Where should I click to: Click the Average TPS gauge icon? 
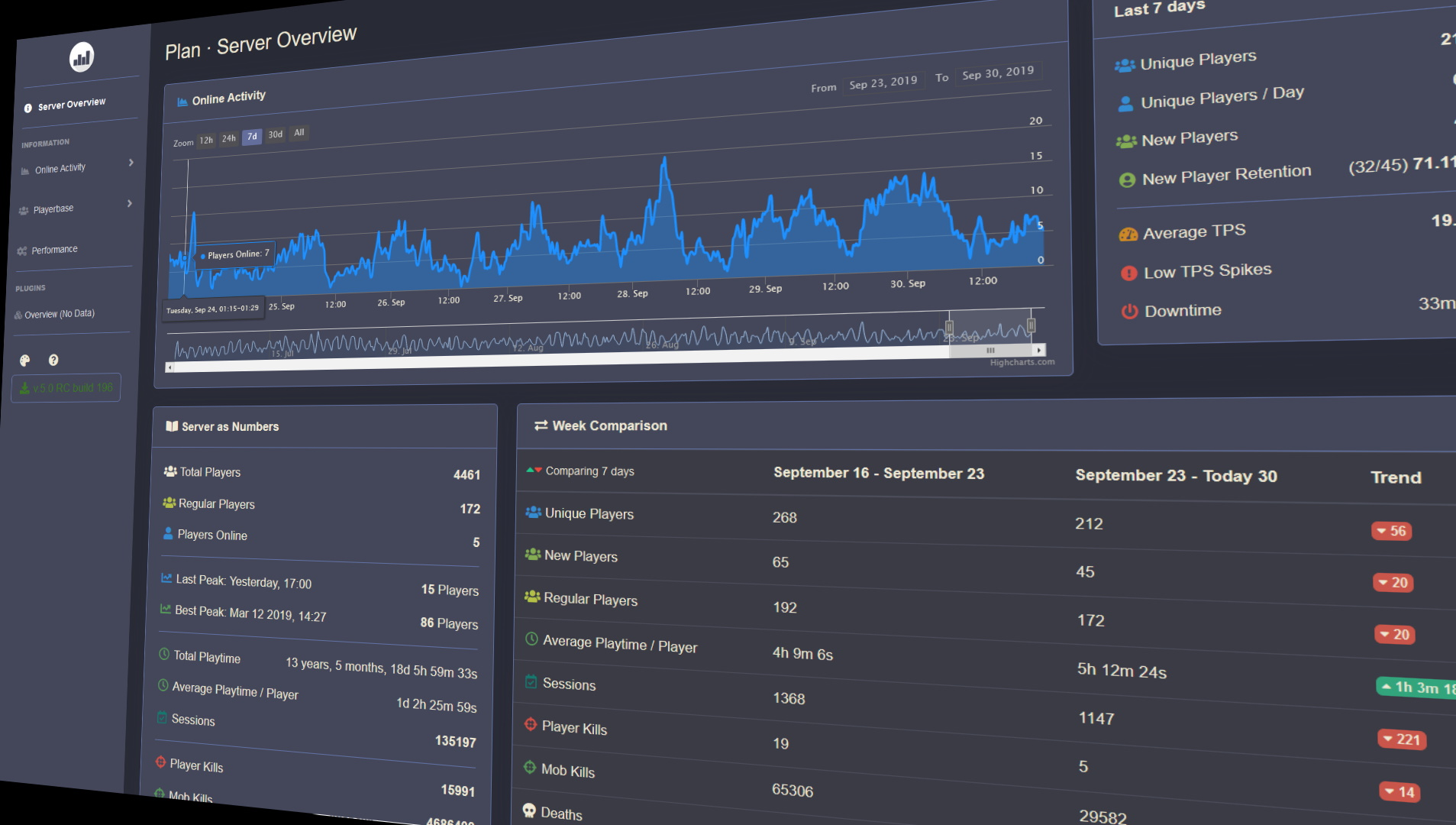tap(1128, 235)
